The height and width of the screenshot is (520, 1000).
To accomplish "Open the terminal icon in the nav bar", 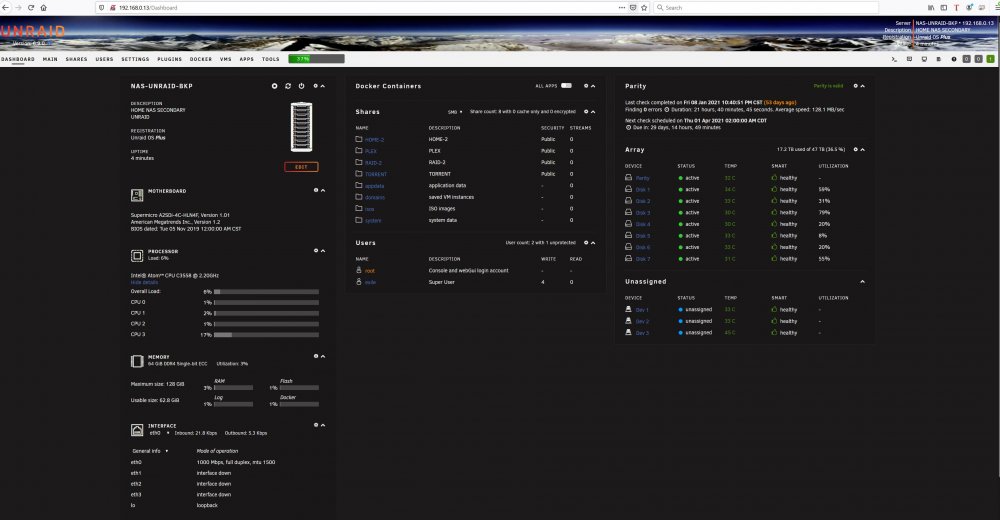I will click(x=894, y=59).
